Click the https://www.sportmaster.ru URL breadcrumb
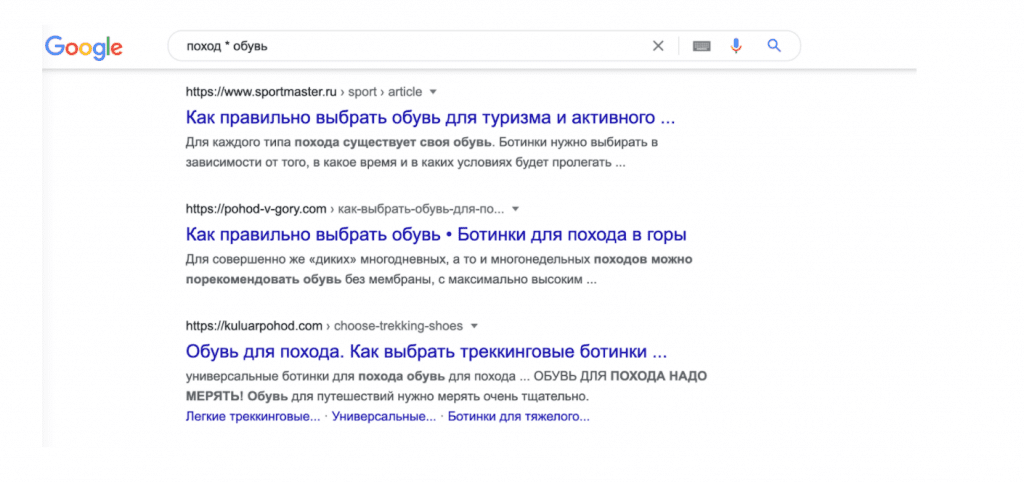1024x482 pixels. pos(260,92)
